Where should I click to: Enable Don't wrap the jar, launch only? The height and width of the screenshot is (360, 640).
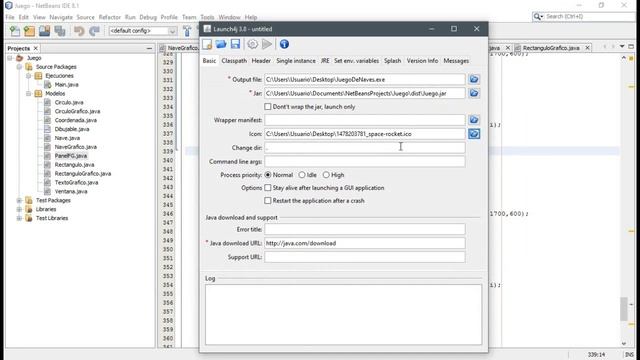268,107
